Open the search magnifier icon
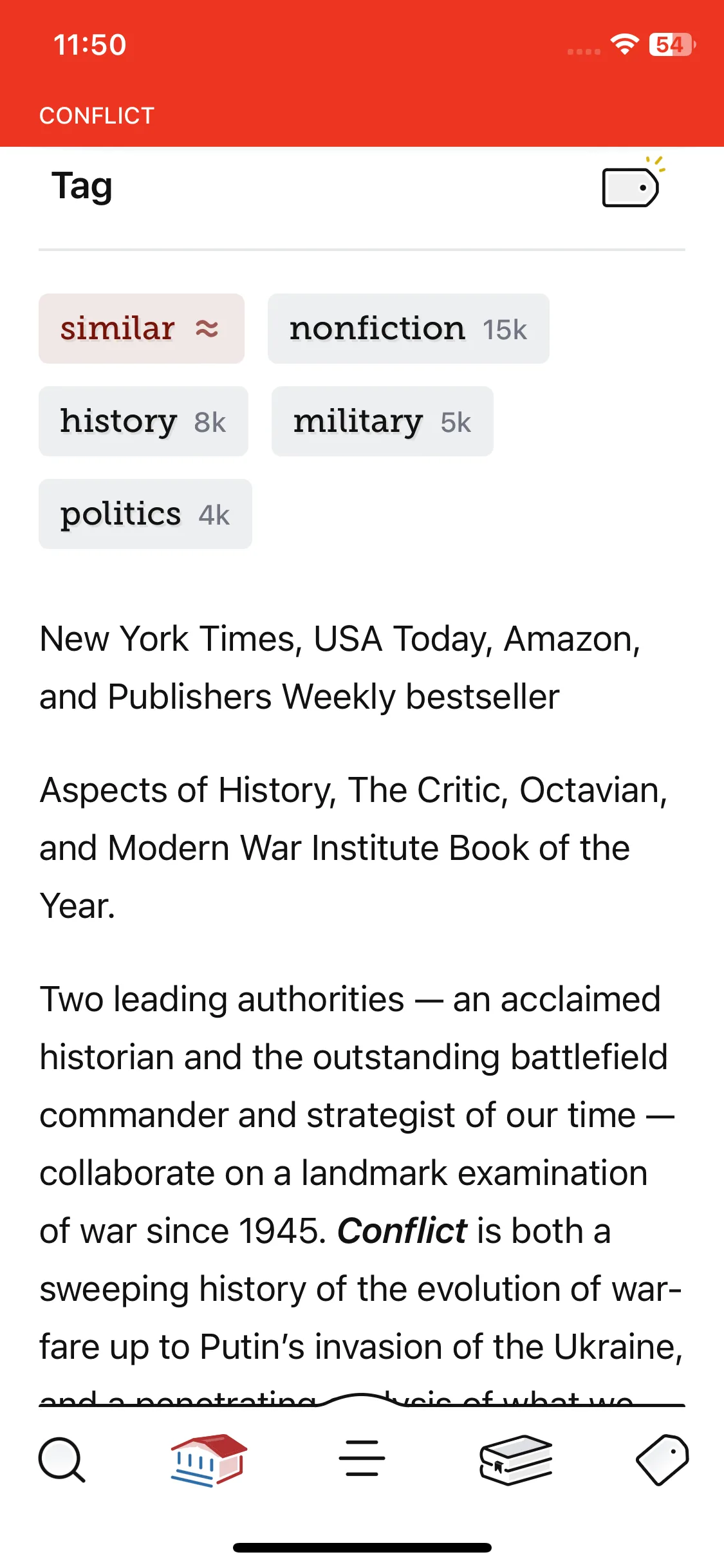The image size is (724, 1568). coord(62,1460)
